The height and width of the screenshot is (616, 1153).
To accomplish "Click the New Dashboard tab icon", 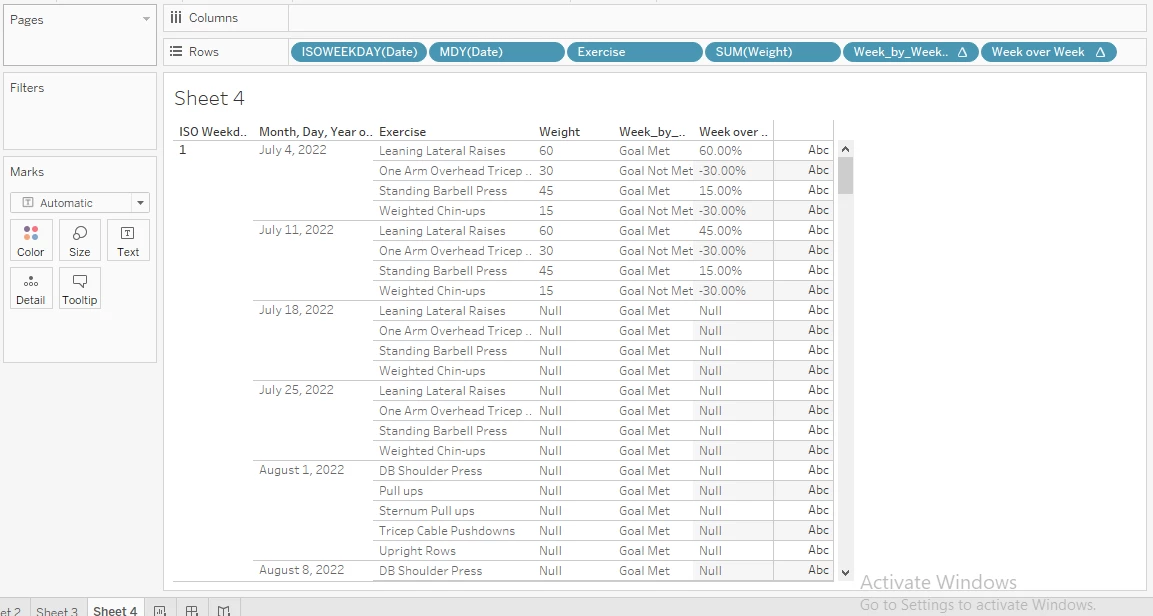I will [191, 609].
